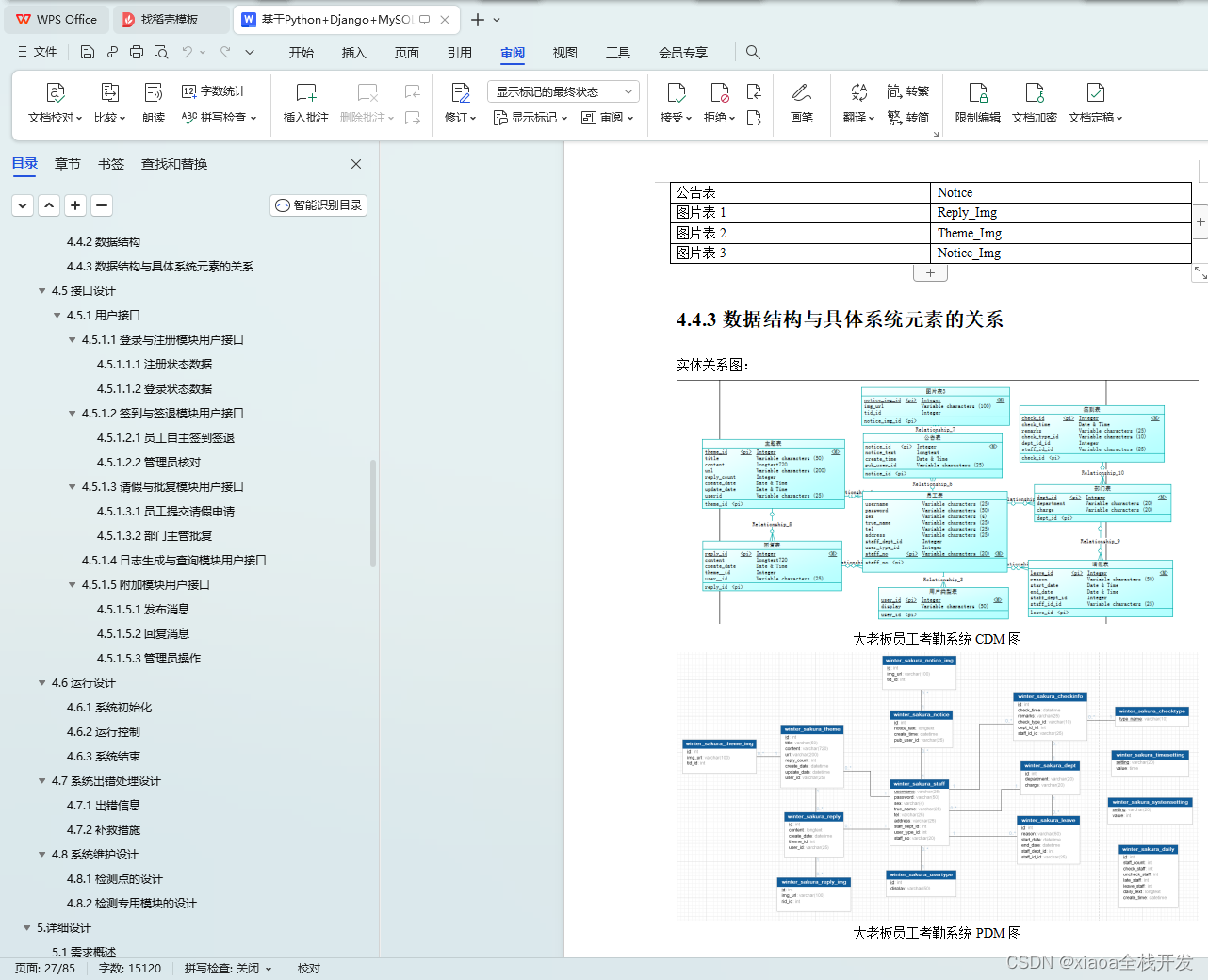
Task: Open the 比较 document compare tool
Action: coord(108,102)
